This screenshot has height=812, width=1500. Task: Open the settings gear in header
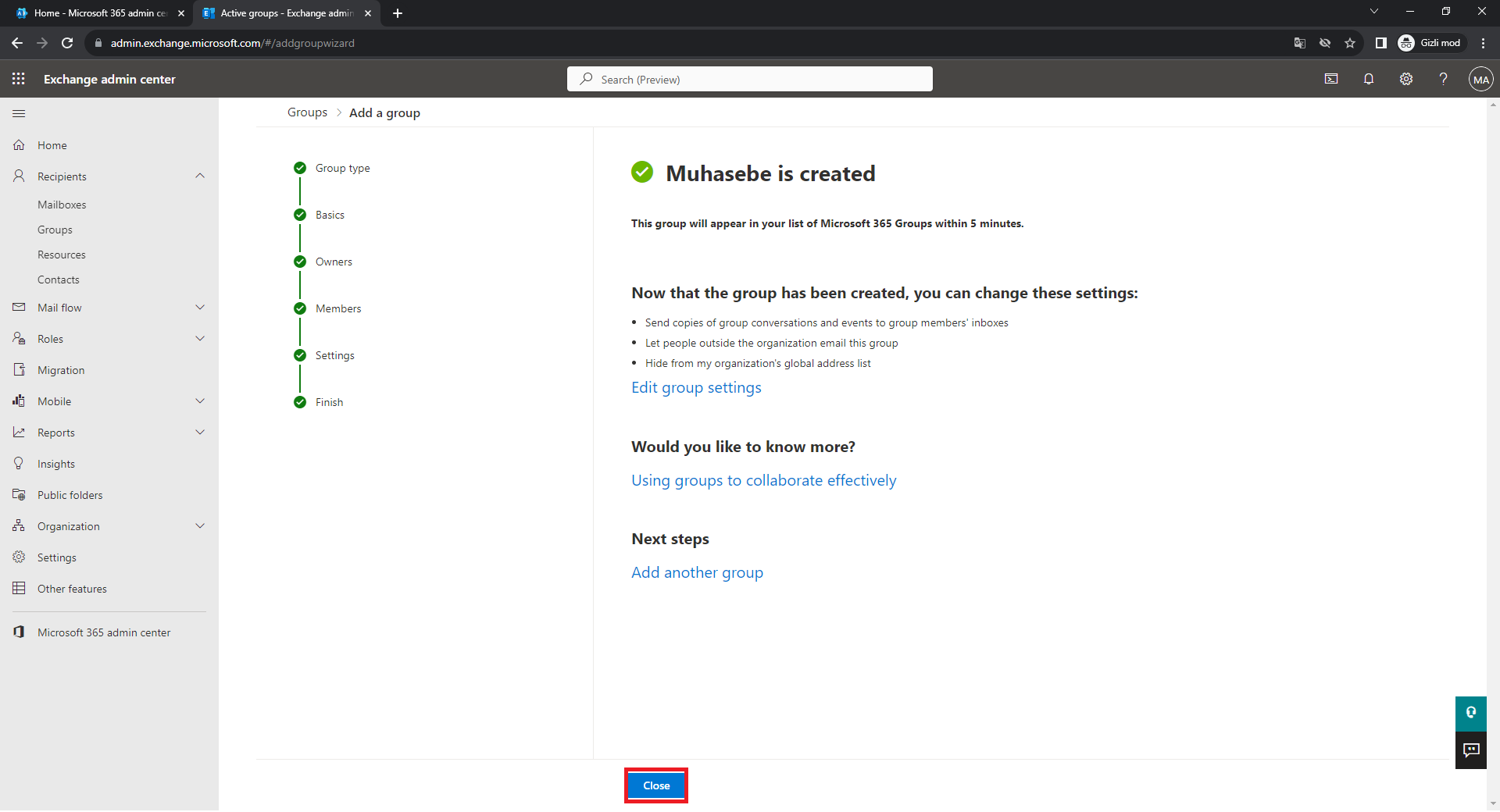point(1405,79)
